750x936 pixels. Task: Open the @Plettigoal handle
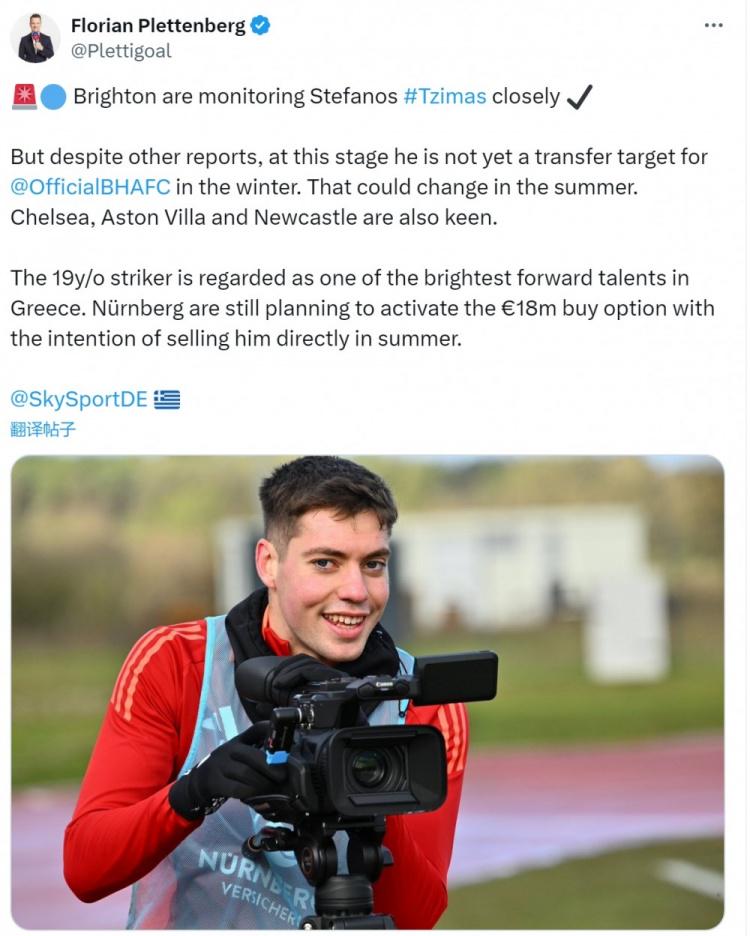coord(121,51)
